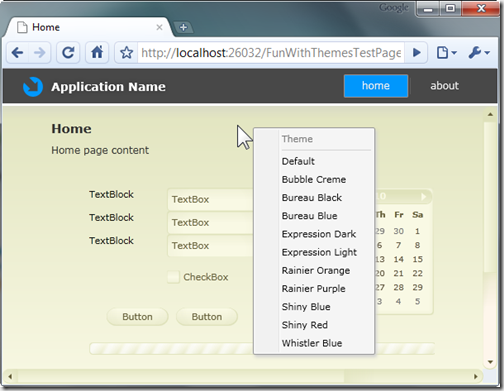This screenshot has width=504, height=391.
Task: Click the Theme header in the menu
Action: [x=297, y=139]
